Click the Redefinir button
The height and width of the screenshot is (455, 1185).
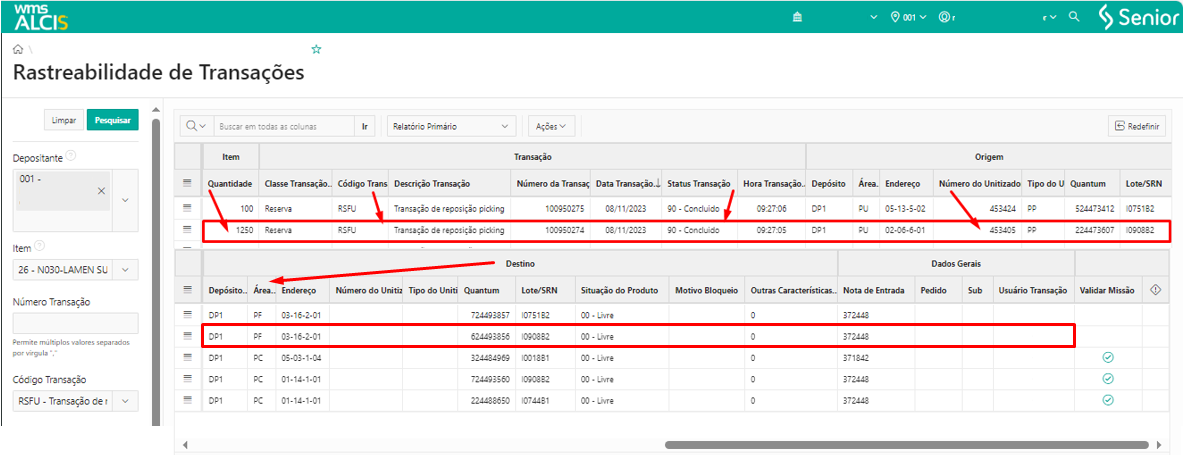(1137, 126)
